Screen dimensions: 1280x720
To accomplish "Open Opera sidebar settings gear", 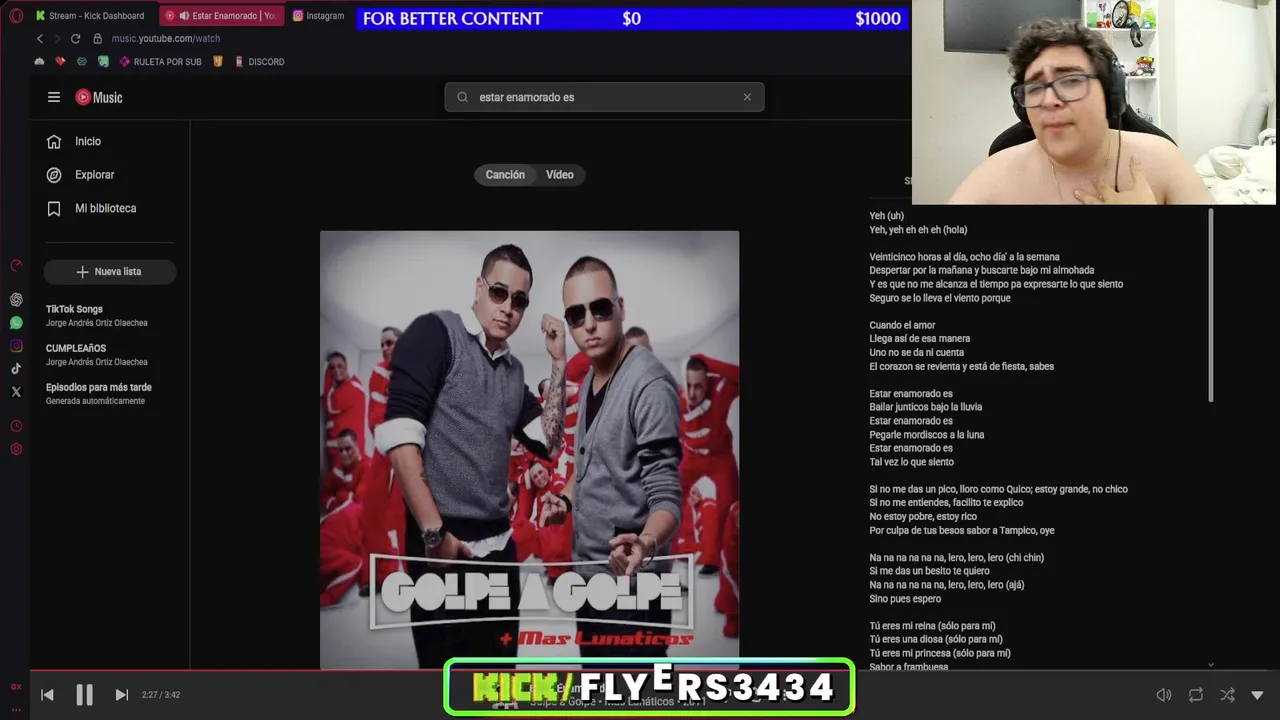I will [16, 449].
